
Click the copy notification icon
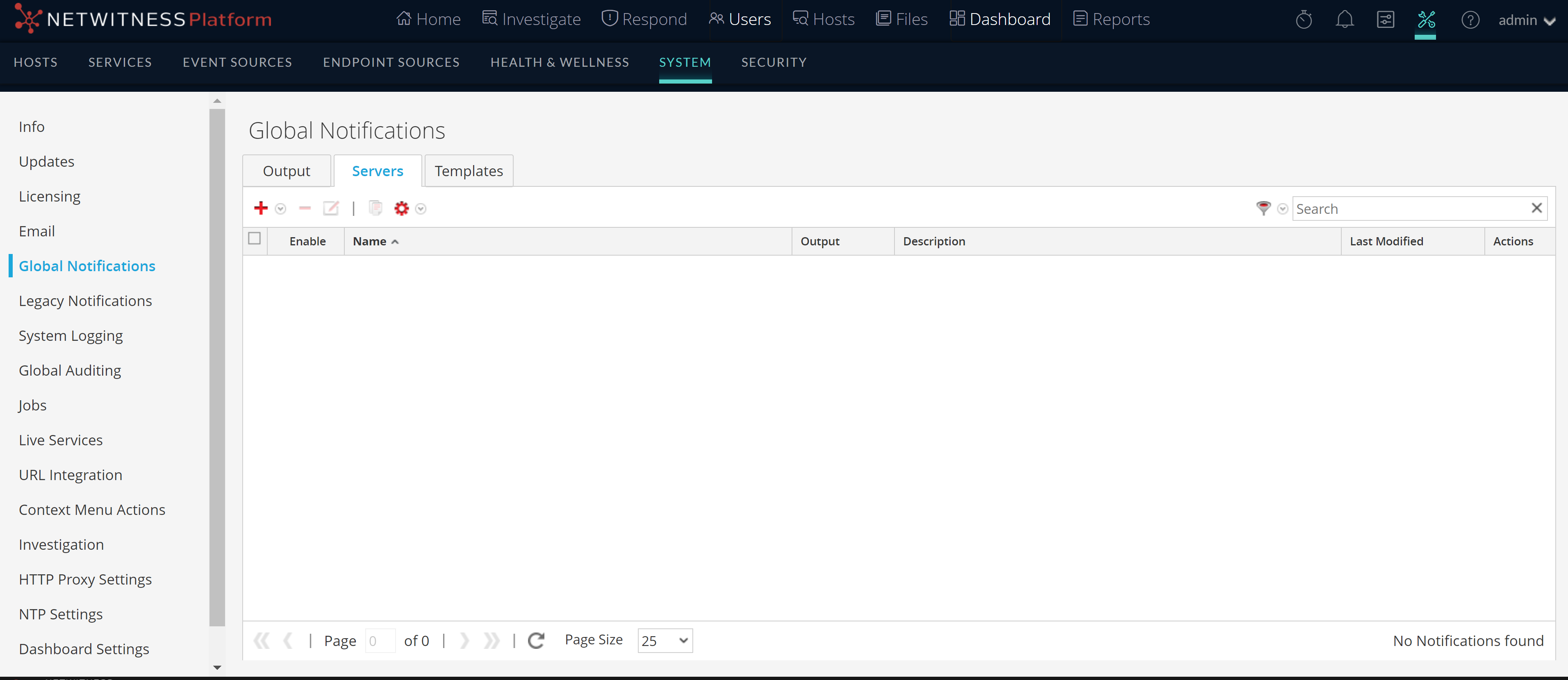(376, 208)
